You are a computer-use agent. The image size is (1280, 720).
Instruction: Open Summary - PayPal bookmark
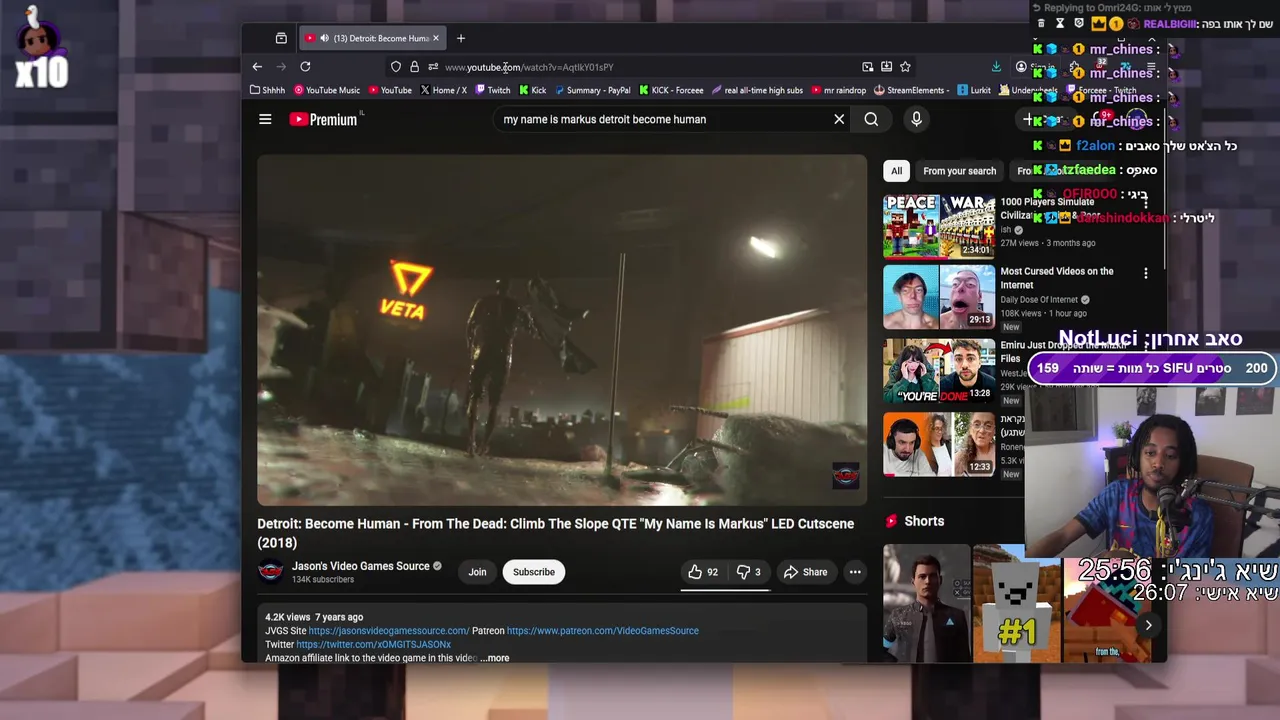pos(593,90)
